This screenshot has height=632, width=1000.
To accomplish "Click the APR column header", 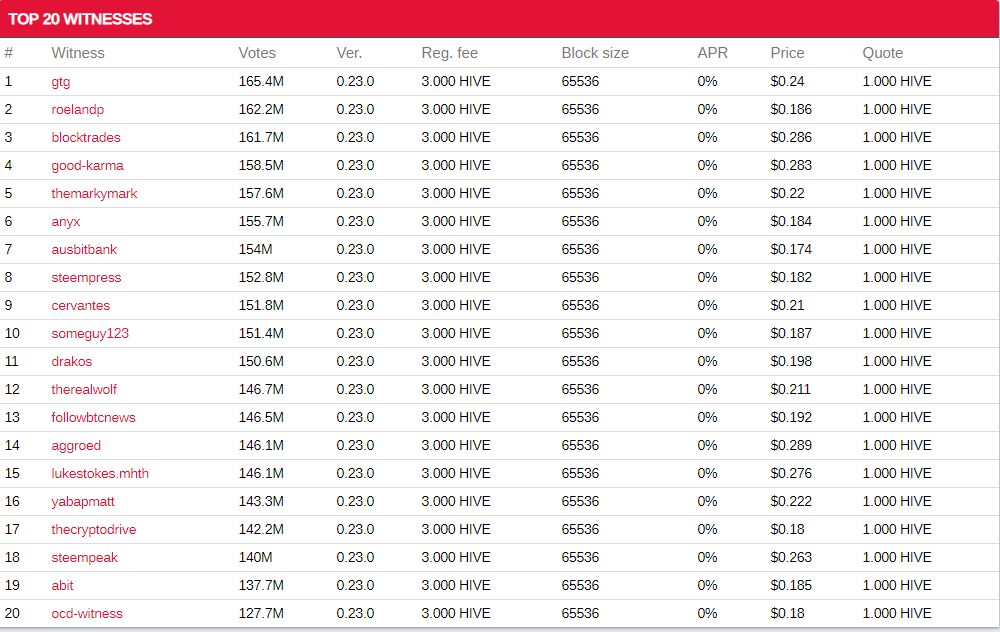I will point(712,54).
